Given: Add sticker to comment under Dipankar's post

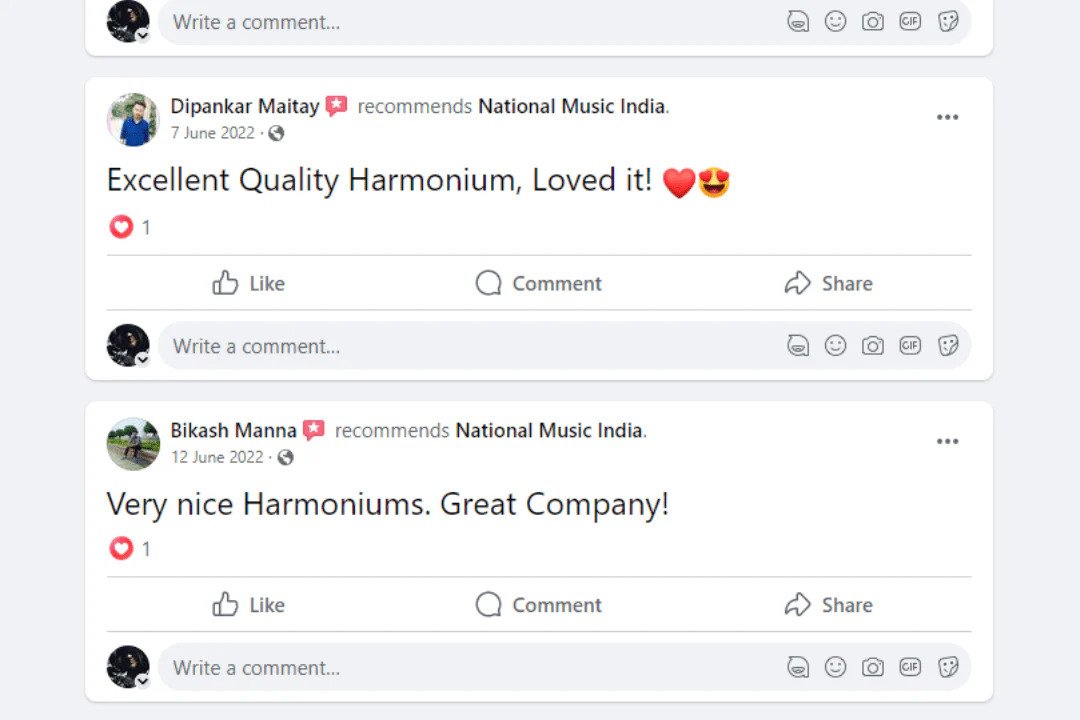Looking at the screenshot, I should coord(948,346).
